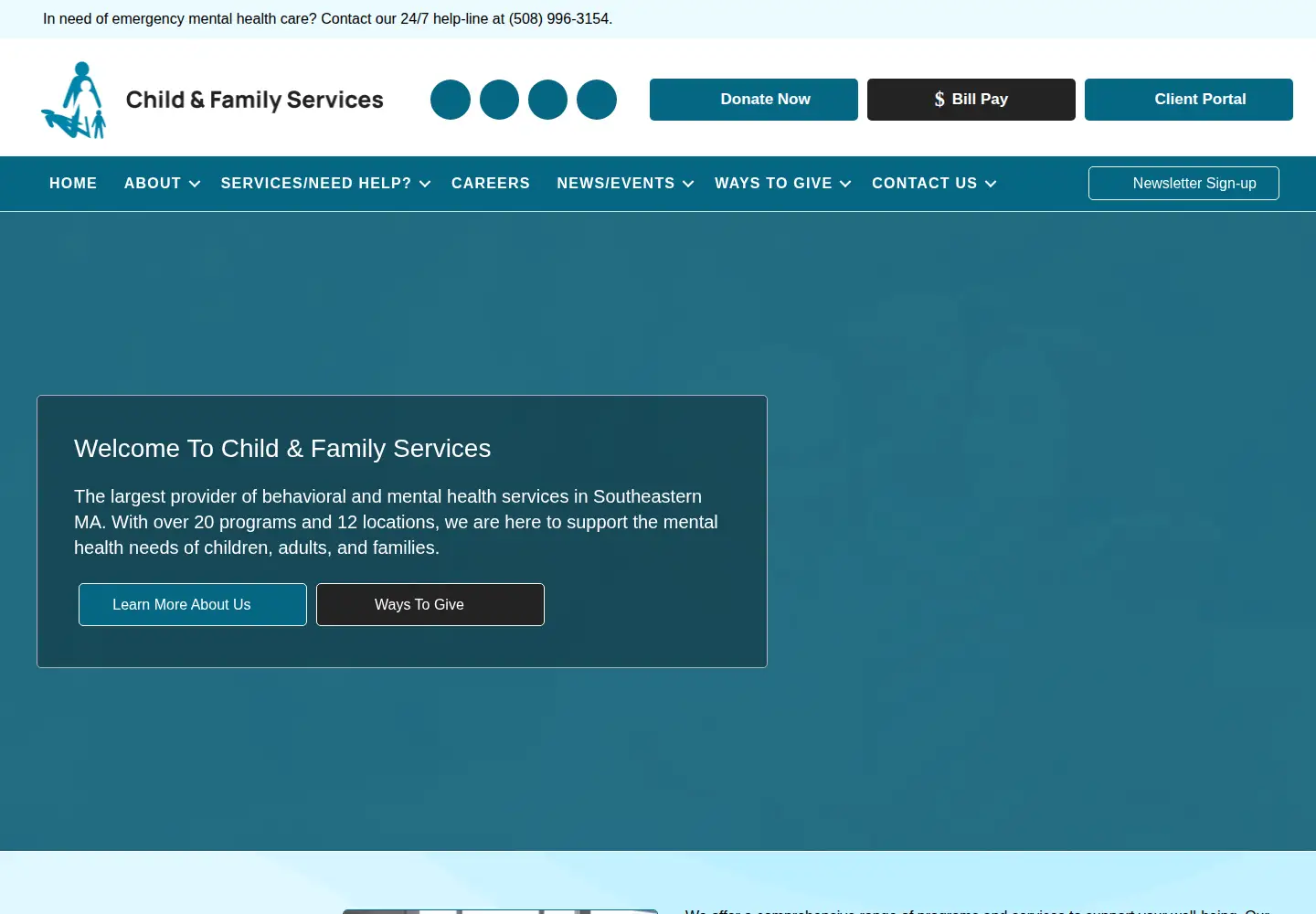Go to the HOME menu item
The height and width of the screenshot is (914, 1316).
point(73,184)
